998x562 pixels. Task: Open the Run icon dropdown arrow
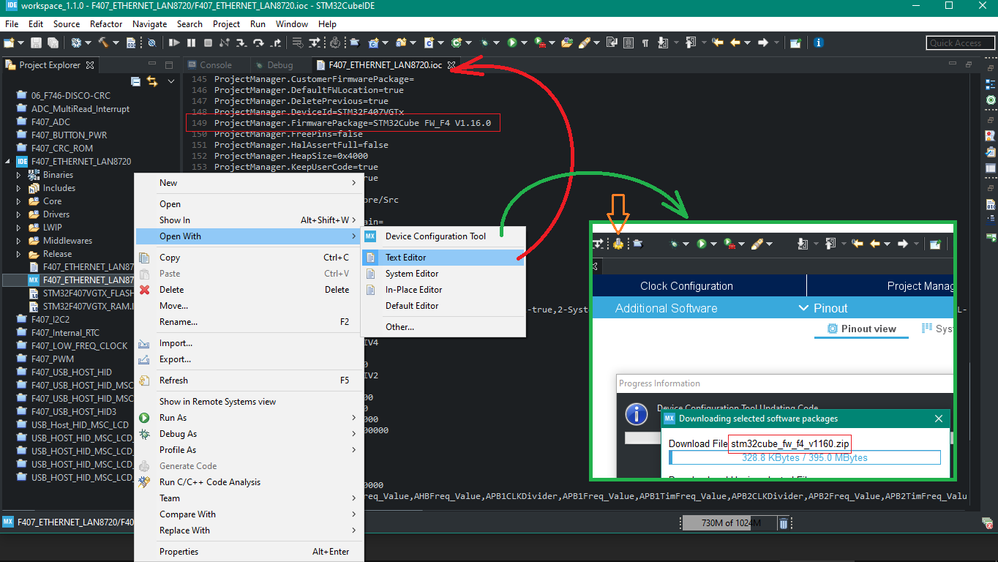[524, 43]
